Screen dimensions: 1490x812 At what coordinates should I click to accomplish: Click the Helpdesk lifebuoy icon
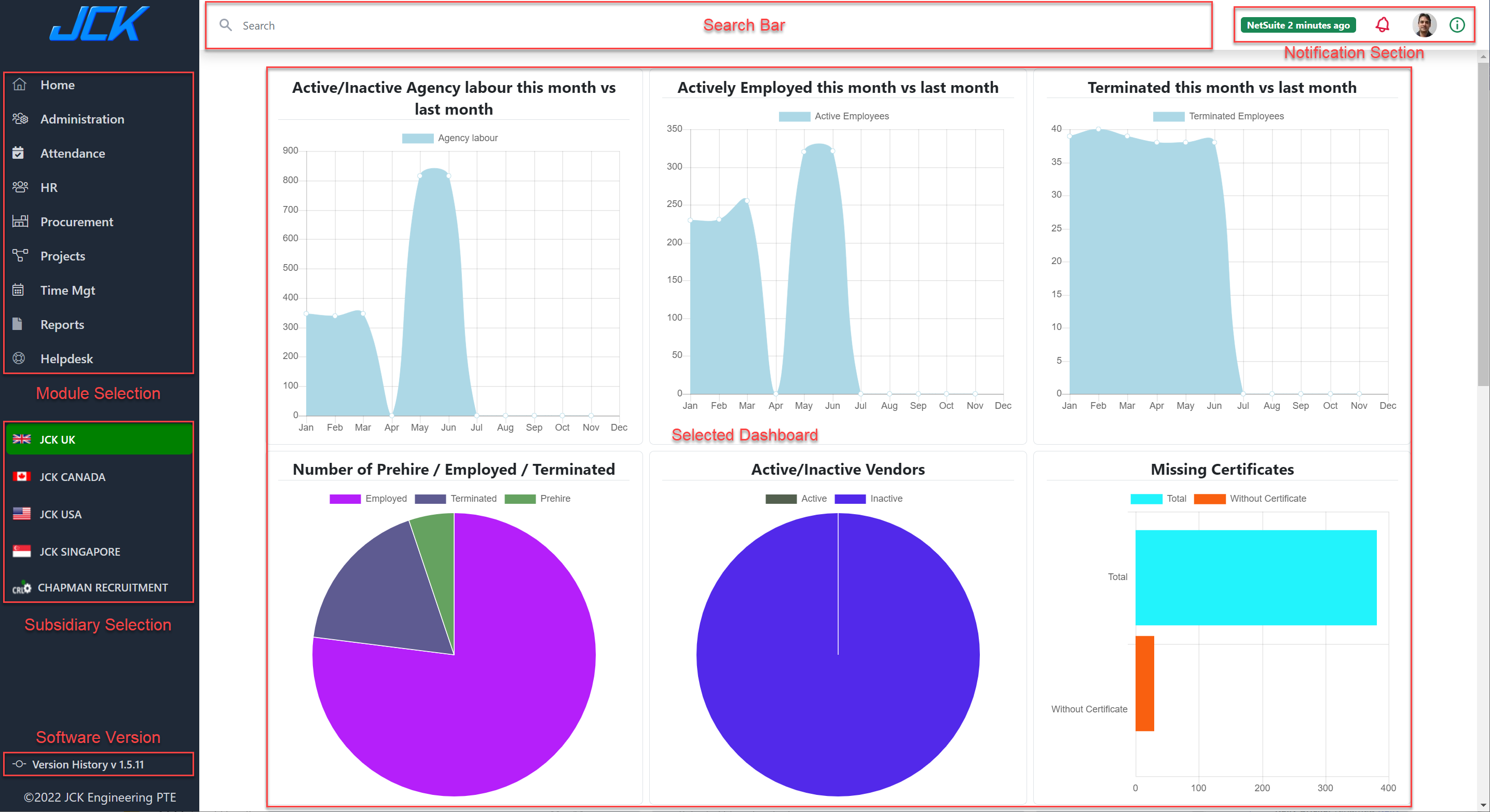(19, 358)
